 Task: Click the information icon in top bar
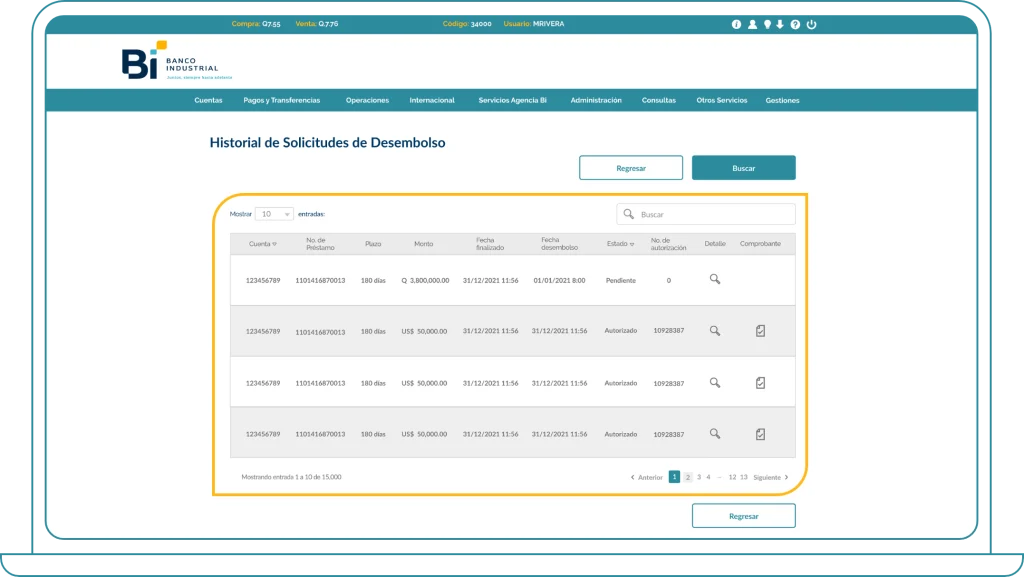(737, 24)
